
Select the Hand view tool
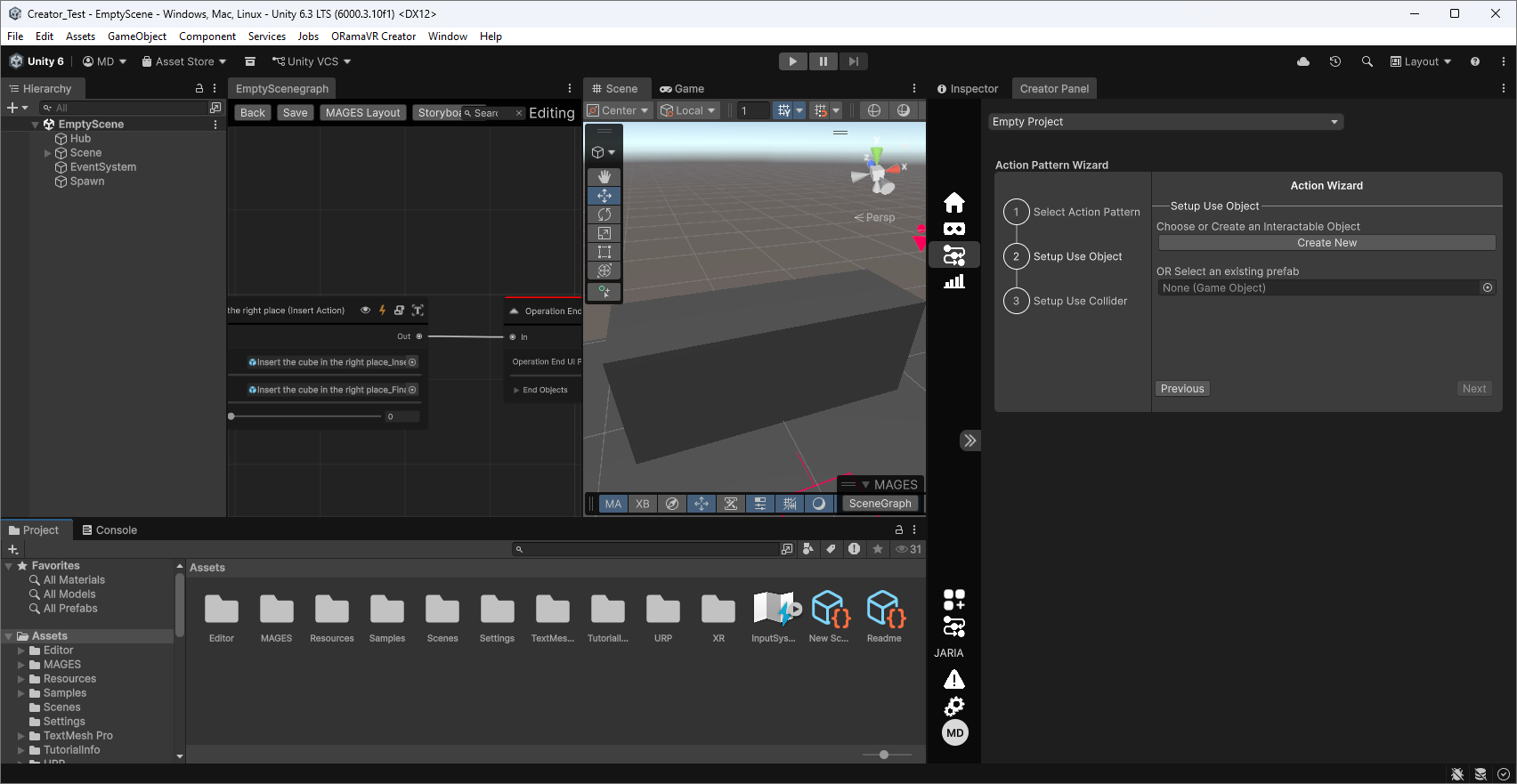(604, 177)
